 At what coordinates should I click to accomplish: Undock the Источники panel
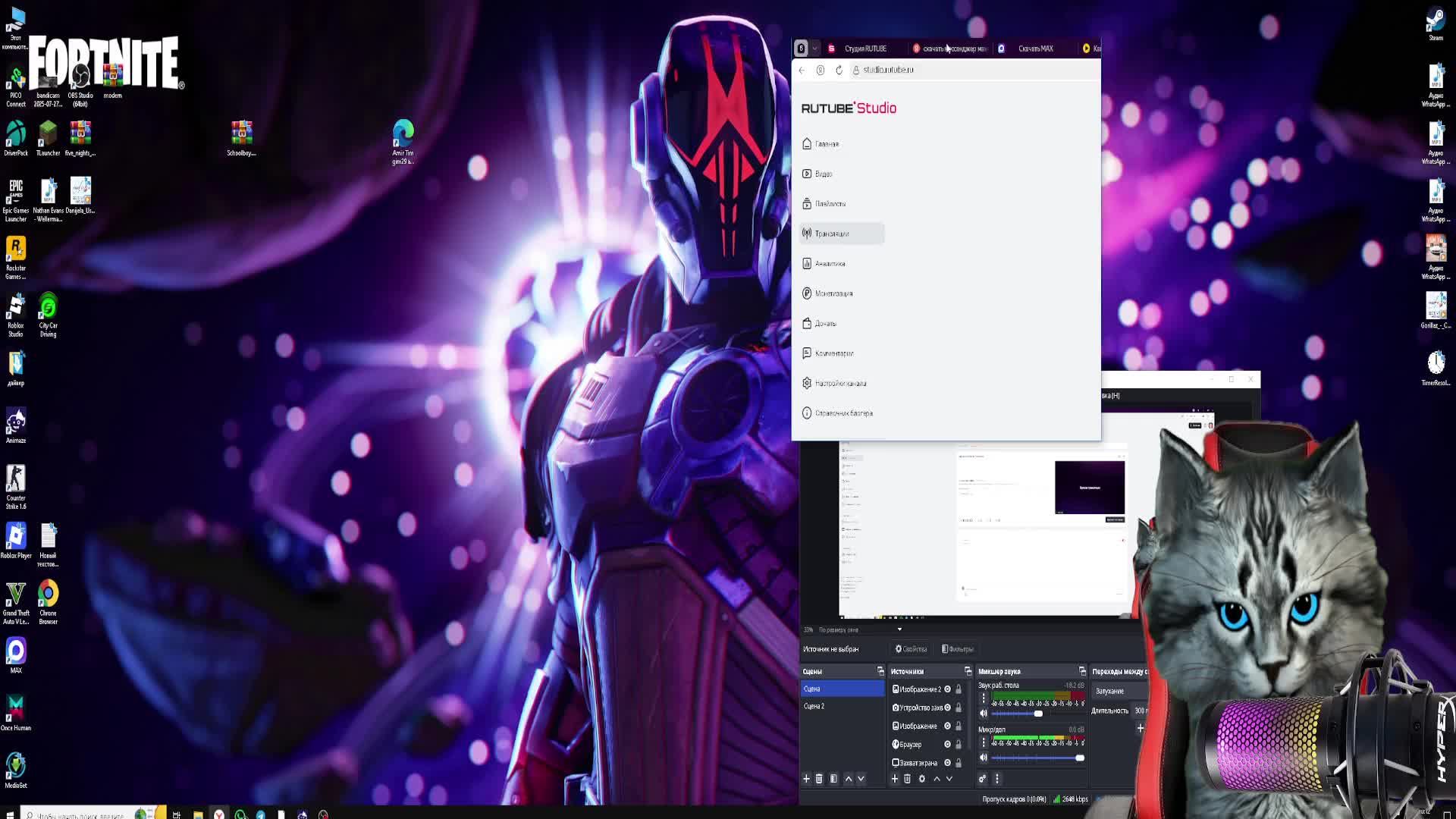(x=968, y=671)
